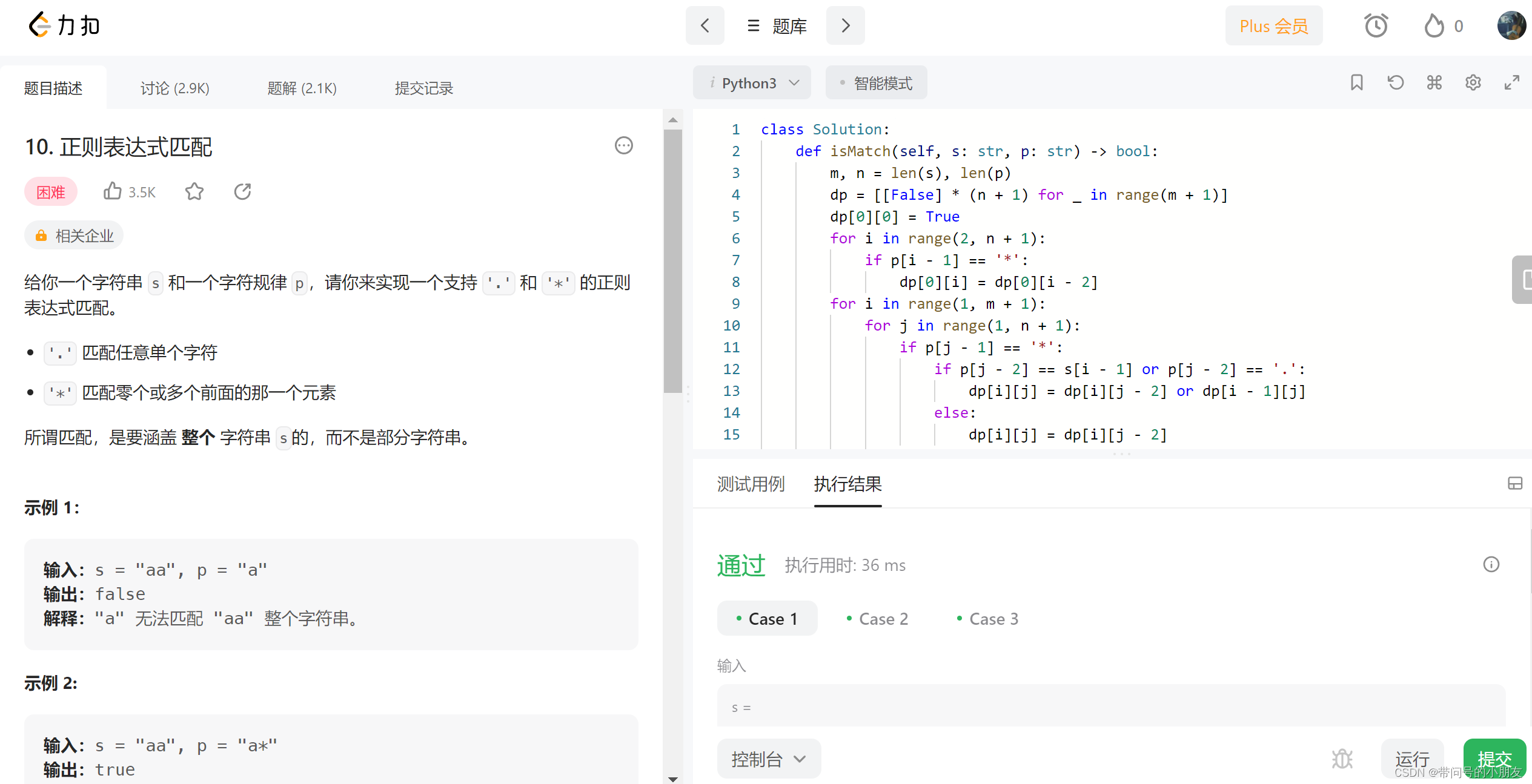Click code line number 6
The width and height of the screenshot is (1532, 784).
pyautogui.click(x=735, y=239)
